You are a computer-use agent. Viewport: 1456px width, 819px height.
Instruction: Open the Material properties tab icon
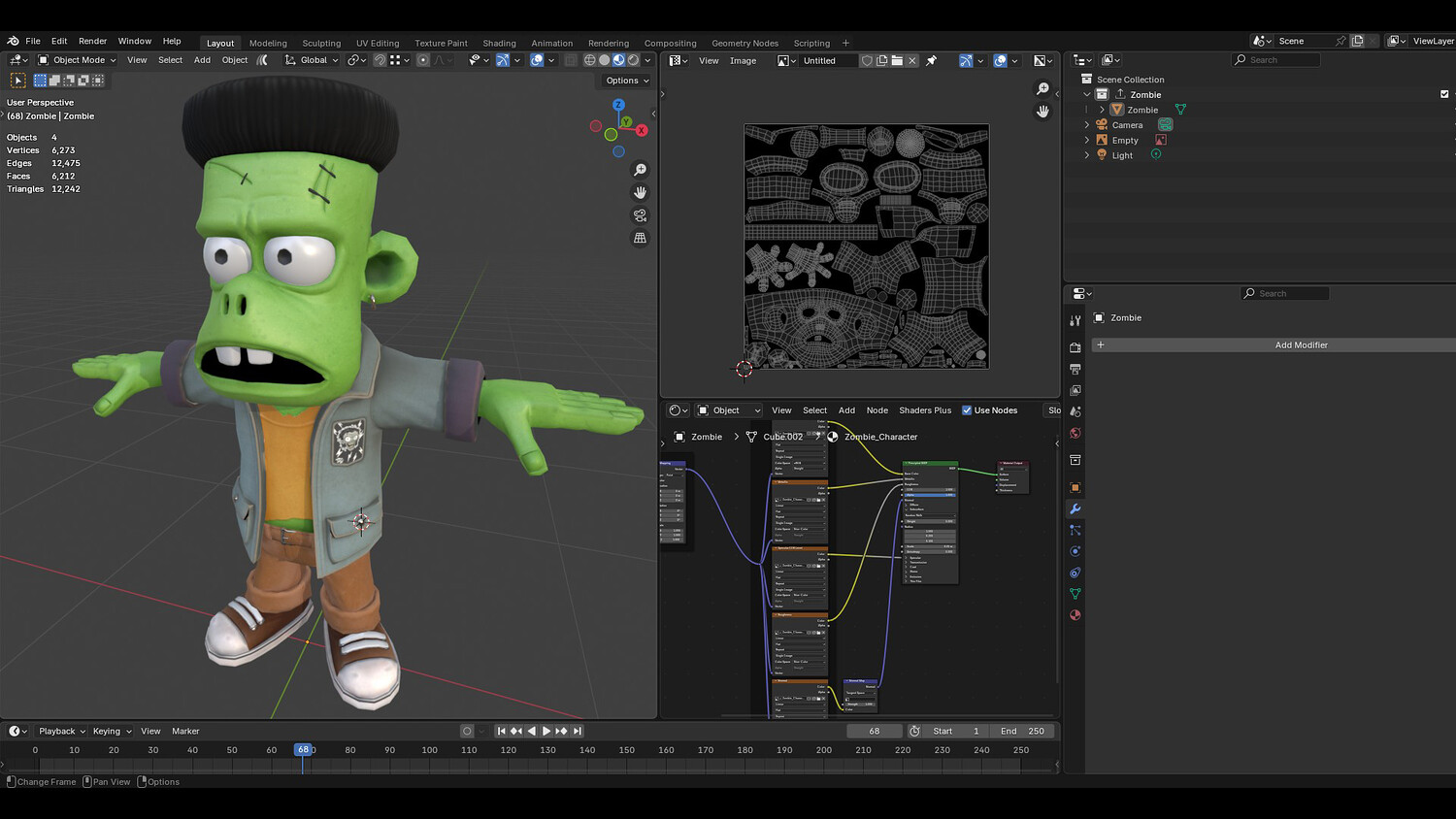(x=1075, y=615)
